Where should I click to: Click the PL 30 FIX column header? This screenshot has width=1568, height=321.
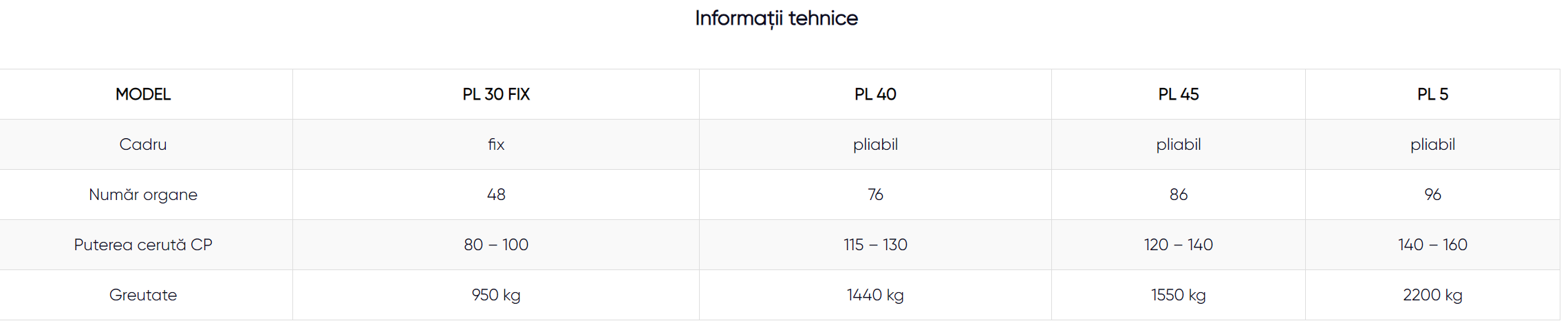pos(496,94)
